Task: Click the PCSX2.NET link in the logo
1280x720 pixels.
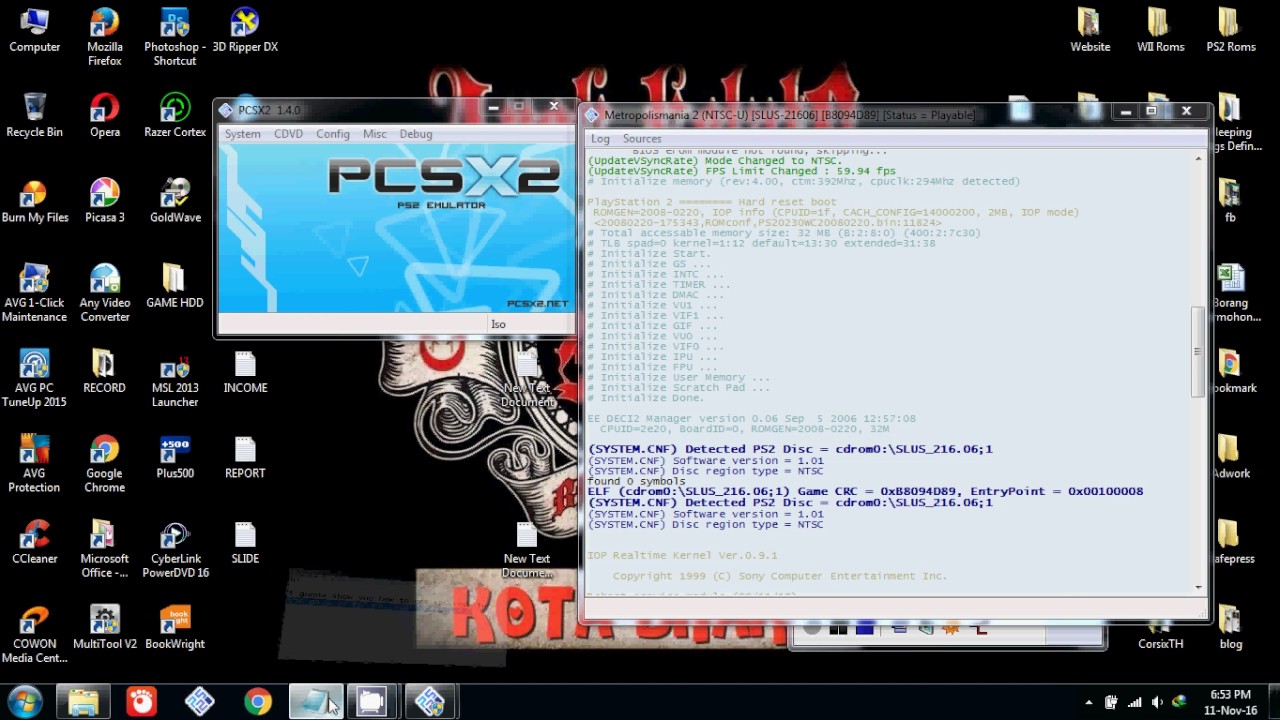Action: pos(537,303)
